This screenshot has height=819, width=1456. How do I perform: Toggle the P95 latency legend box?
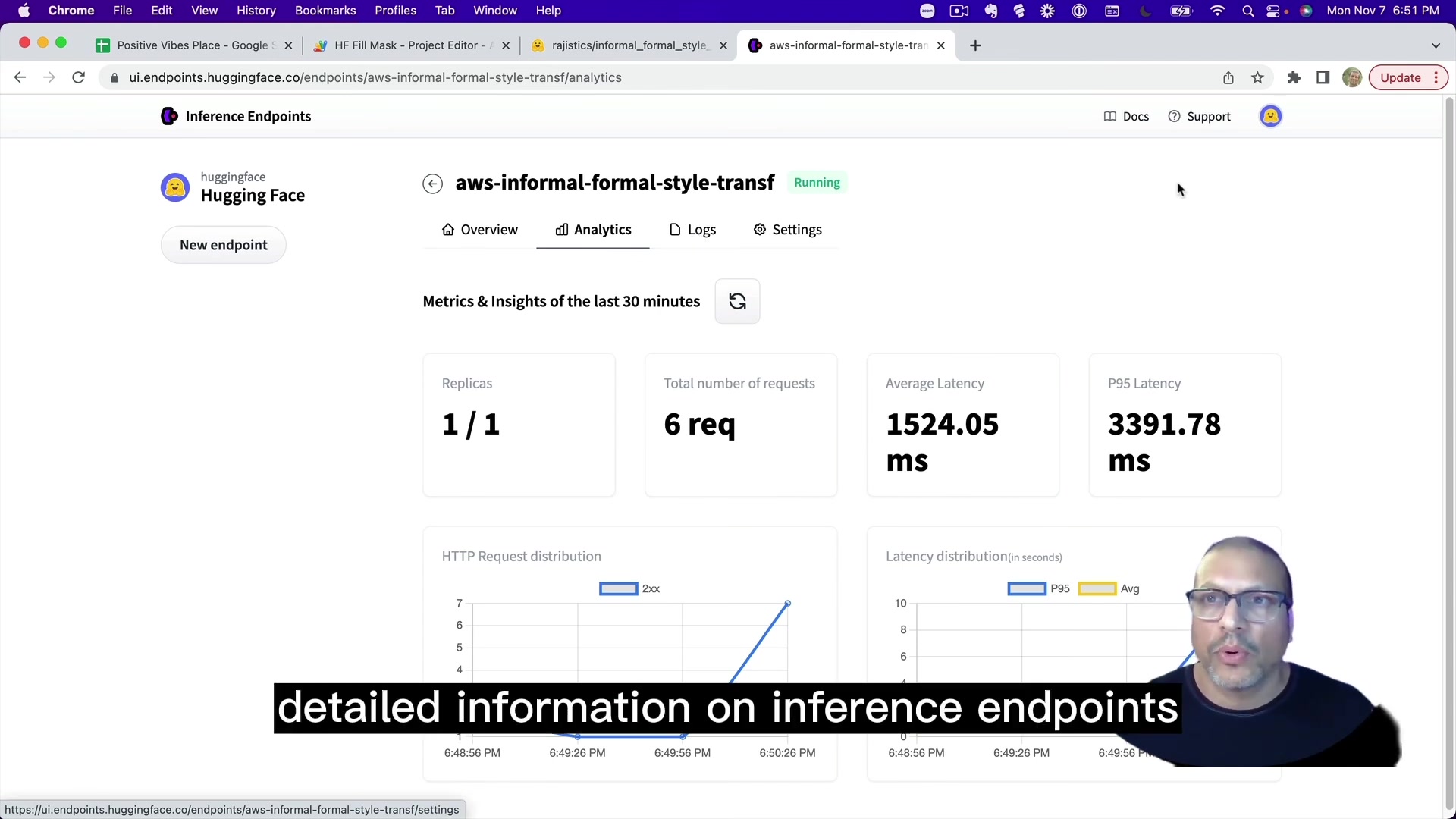(1027, 588)
